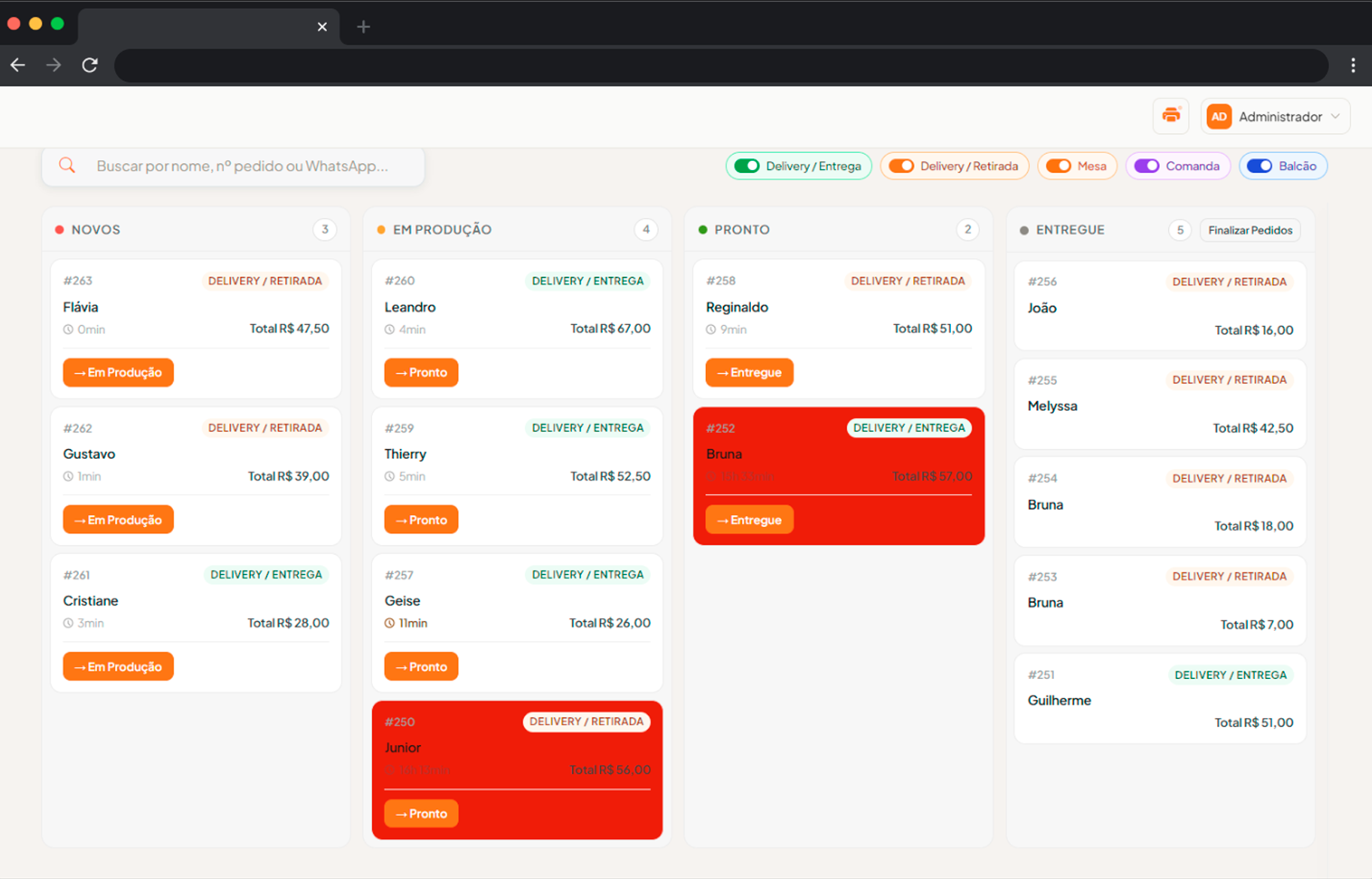Toggle the Comanda filter switch

pos(1146,166)
